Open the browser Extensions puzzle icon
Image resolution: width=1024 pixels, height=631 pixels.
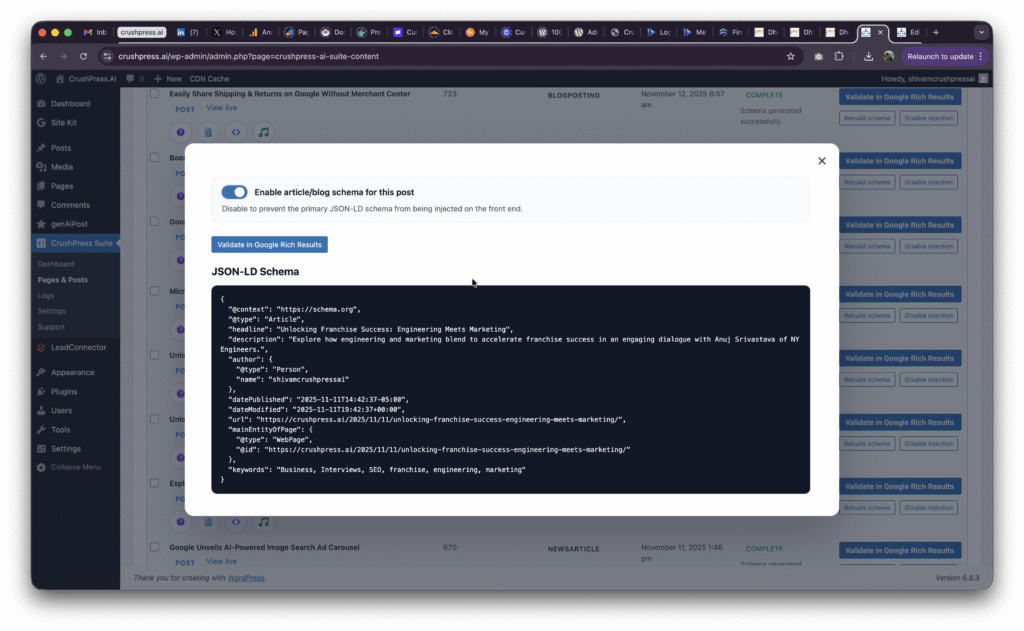(839, 56)
